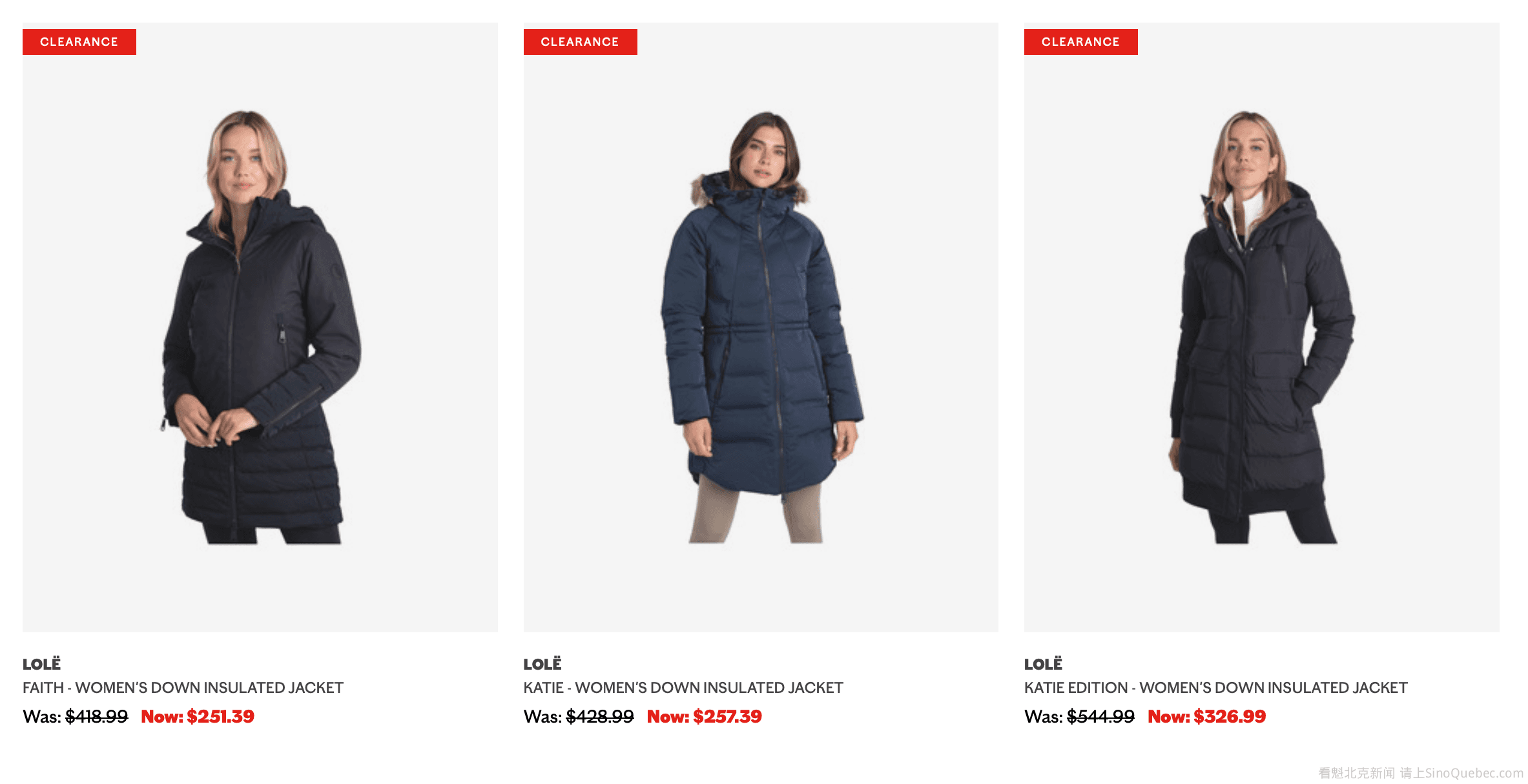This screenshot has width=1528, height=784.
Task: Click the Now: $257.39 sale price
Action: coord(705,716)
